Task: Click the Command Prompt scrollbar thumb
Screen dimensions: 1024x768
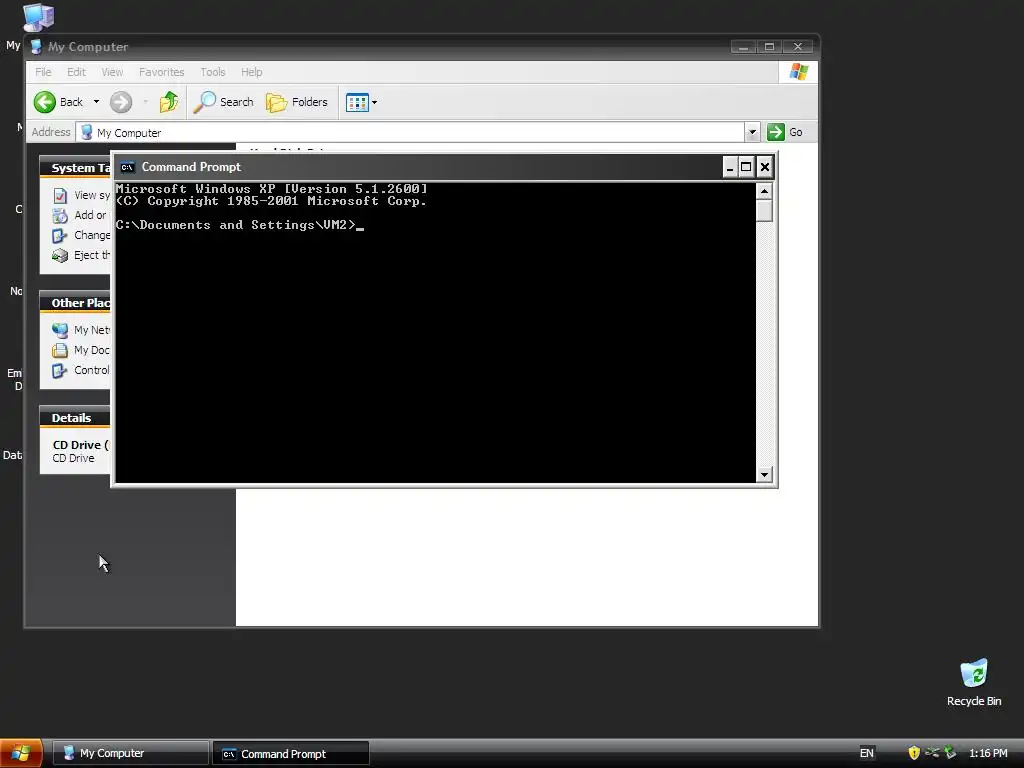Action: 764,211
